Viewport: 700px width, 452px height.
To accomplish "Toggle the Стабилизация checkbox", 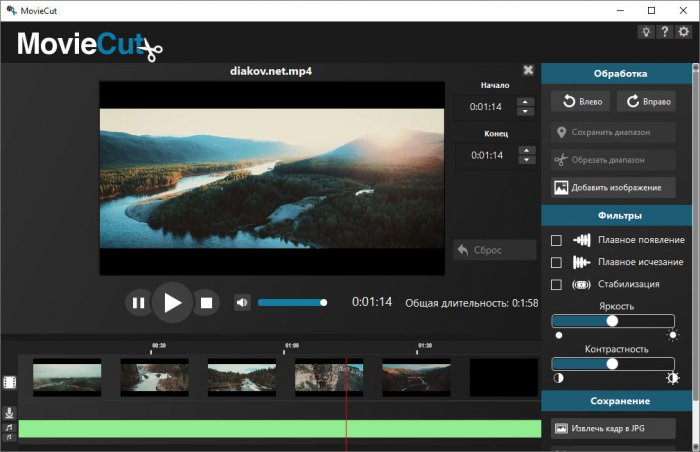I will 557,284.
